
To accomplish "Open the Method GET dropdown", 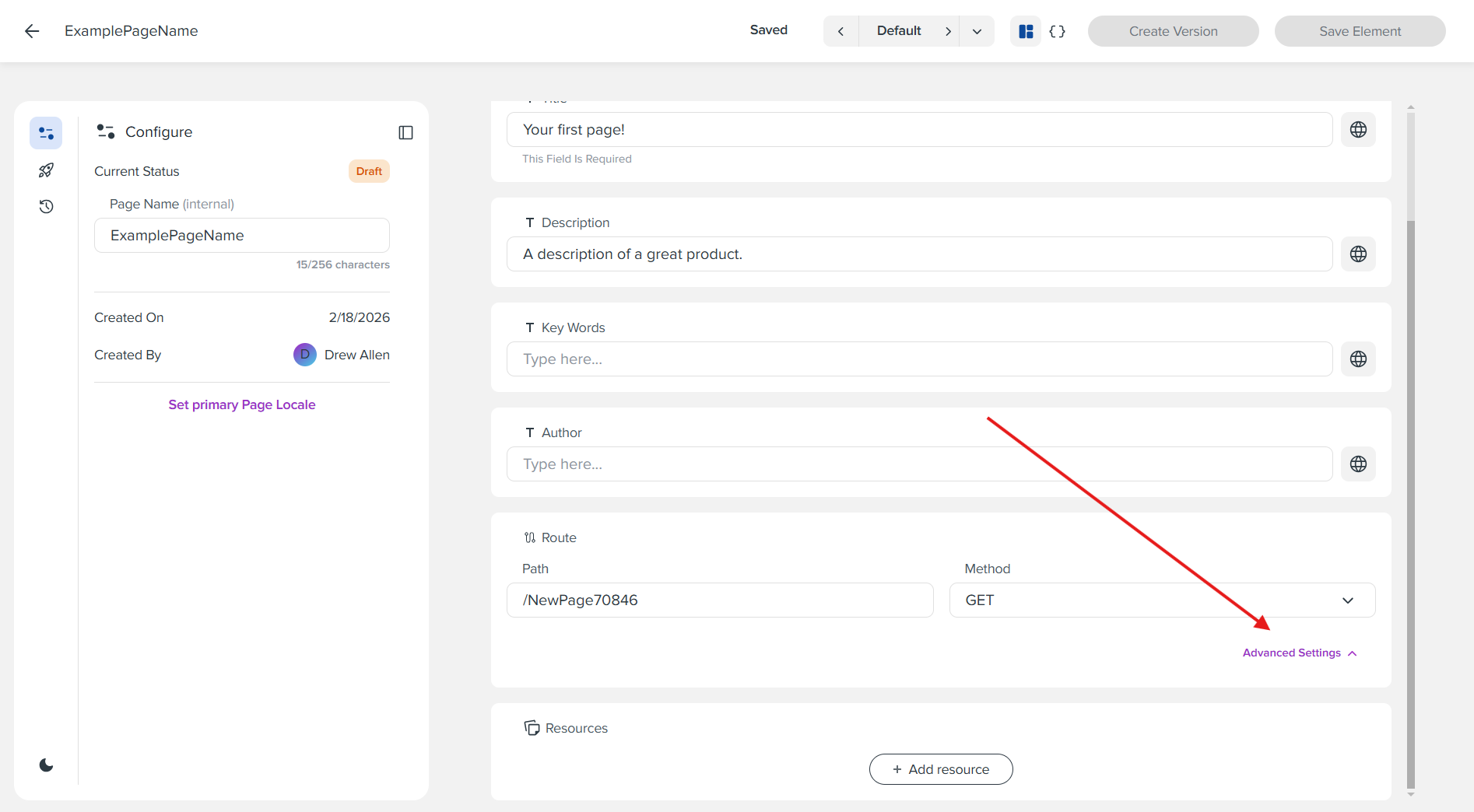I will [1162, 600].
